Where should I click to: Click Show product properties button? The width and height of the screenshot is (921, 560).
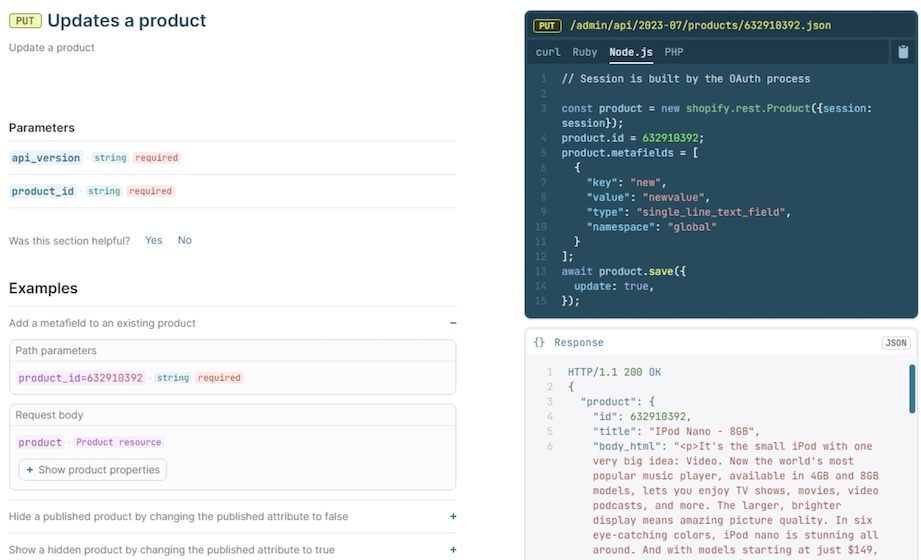93,470
